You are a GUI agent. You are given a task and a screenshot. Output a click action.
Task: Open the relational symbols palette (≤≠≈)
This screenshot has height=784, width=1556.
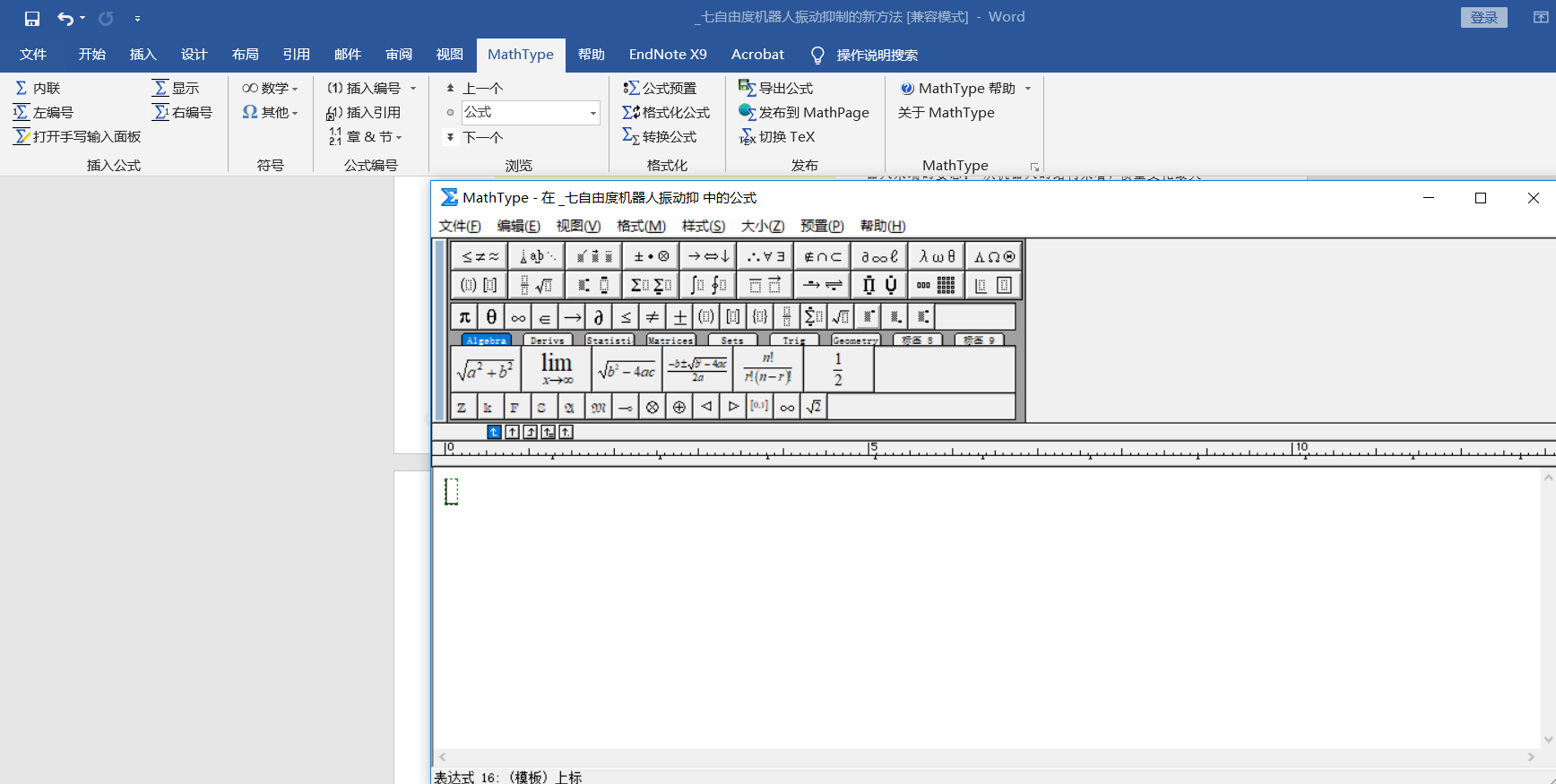[480, 256]
